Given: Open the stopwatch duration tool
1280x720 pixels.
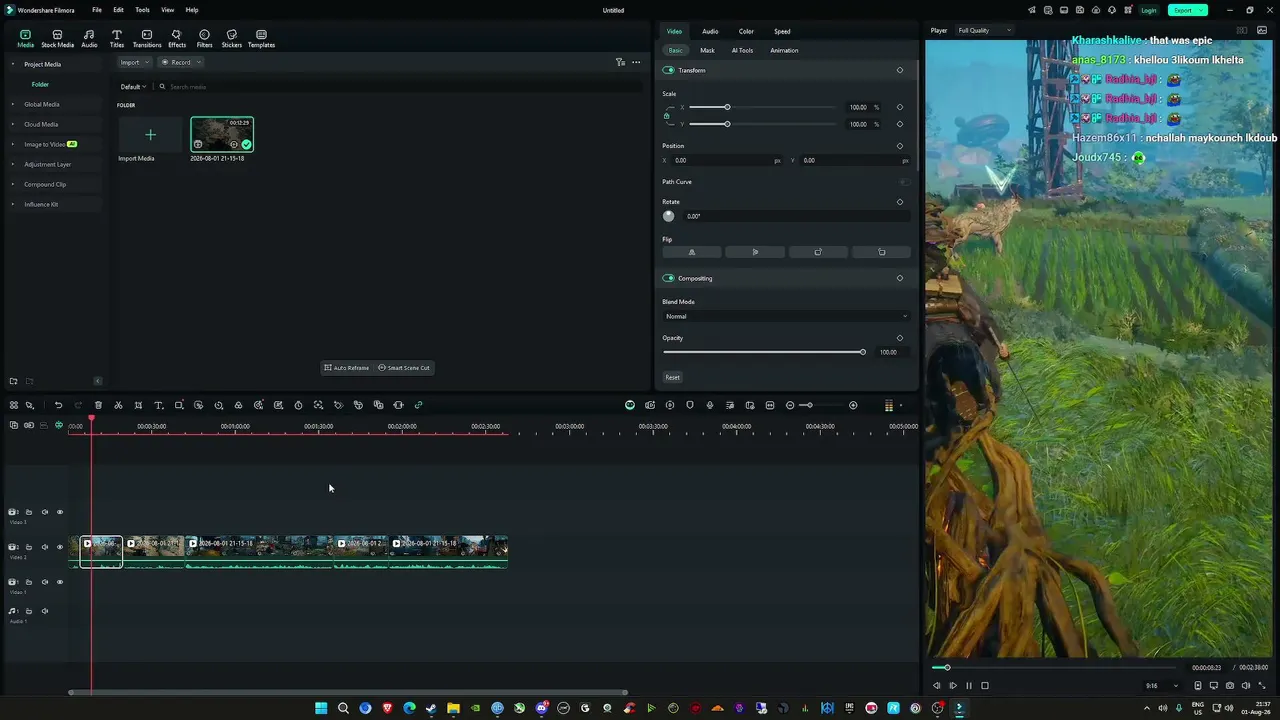Looking at the screenshot, I should point(298,405).
